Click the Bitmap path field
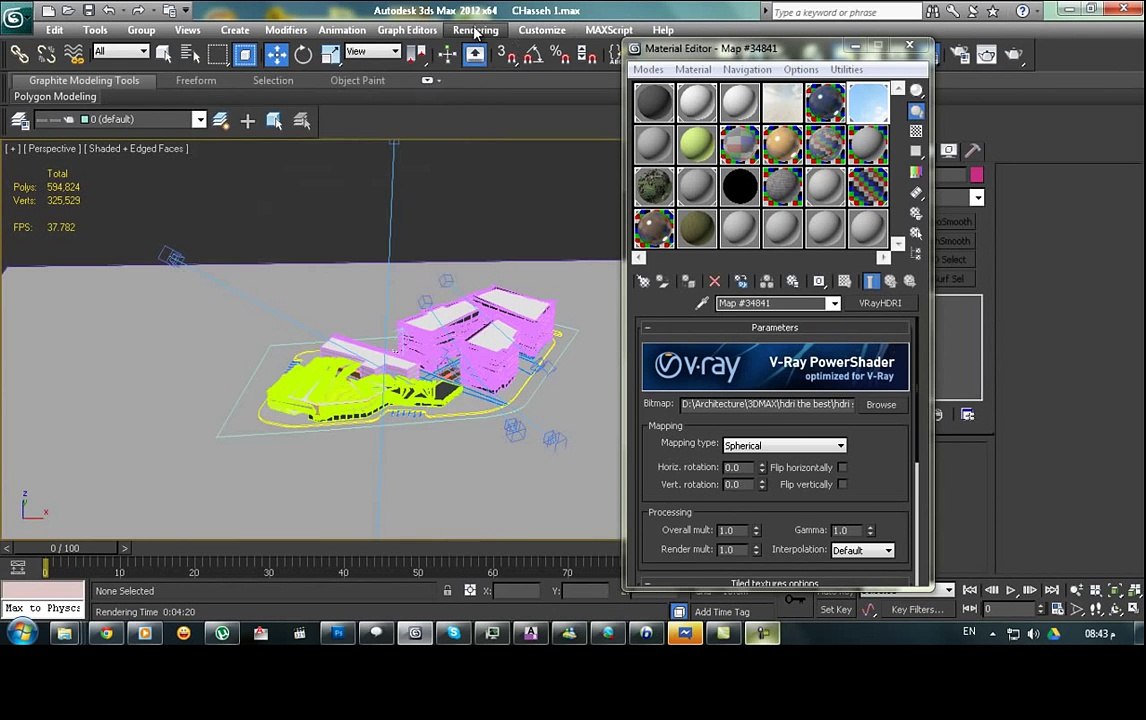This screenshot has height=720, width=1146. (x=767, y=404)
